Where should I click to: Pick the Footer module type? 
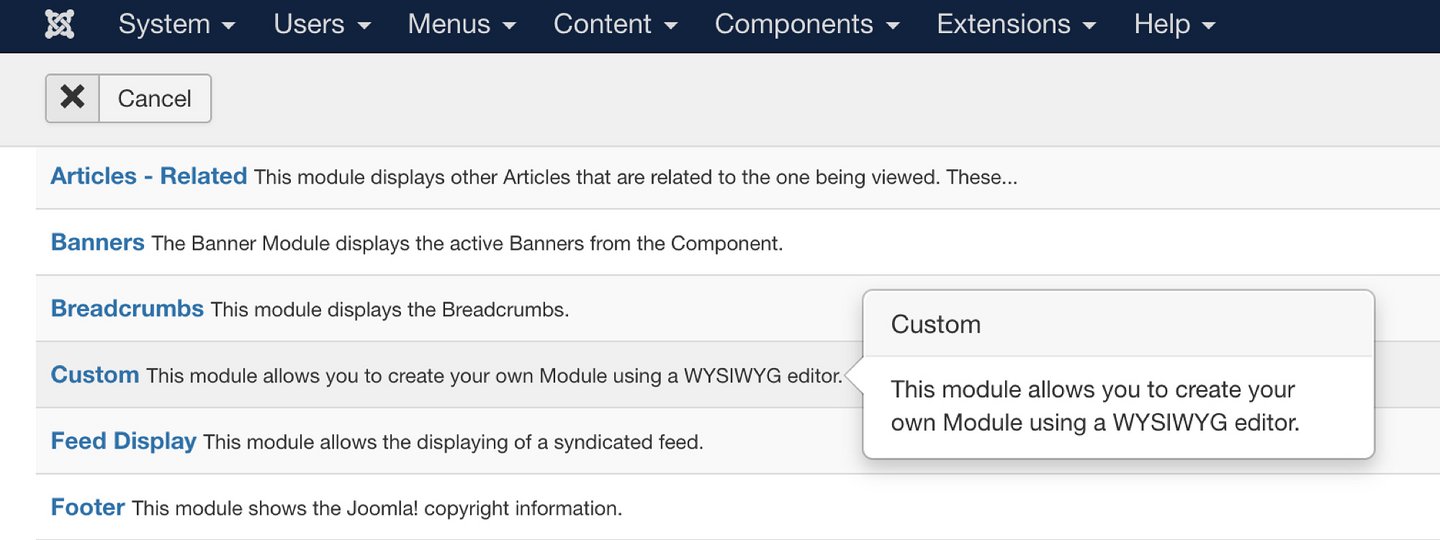88,507
